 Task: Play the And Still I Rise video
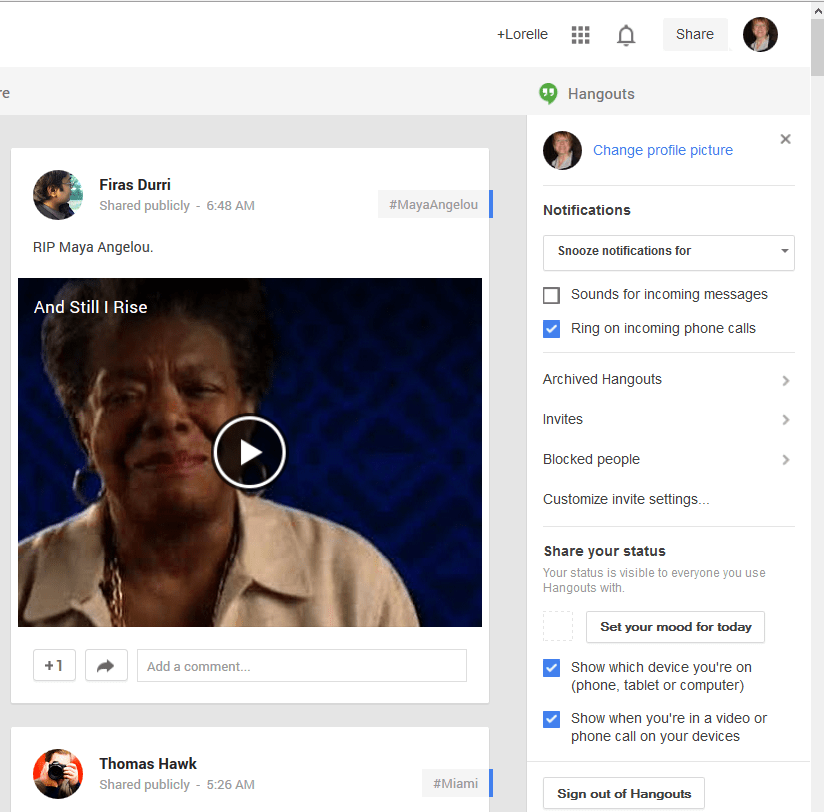[250, 452]
